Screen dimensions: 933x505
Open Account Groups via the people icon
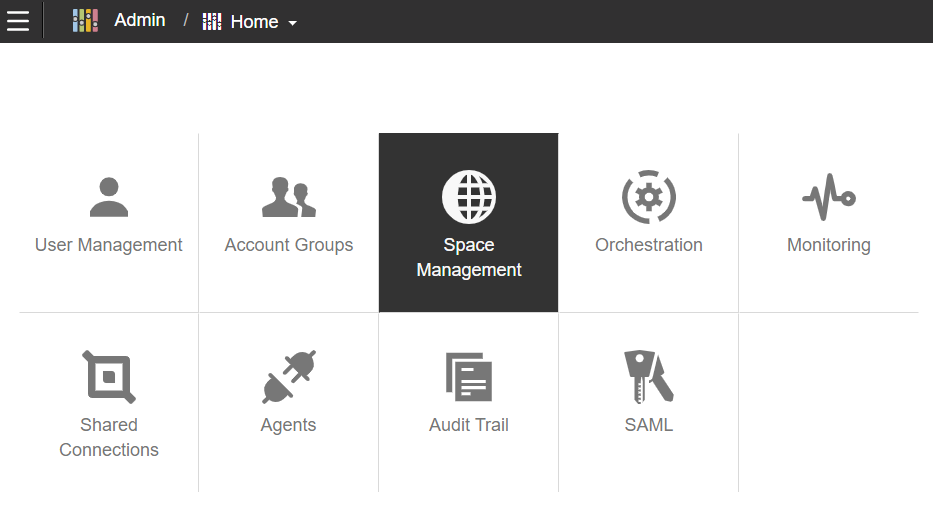click(289, 197)
